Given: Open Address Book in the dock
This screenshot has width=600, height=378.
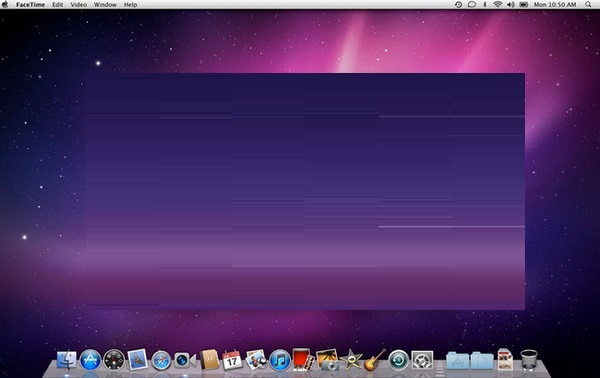Looking at the screenshot, I should click(209, 360).
